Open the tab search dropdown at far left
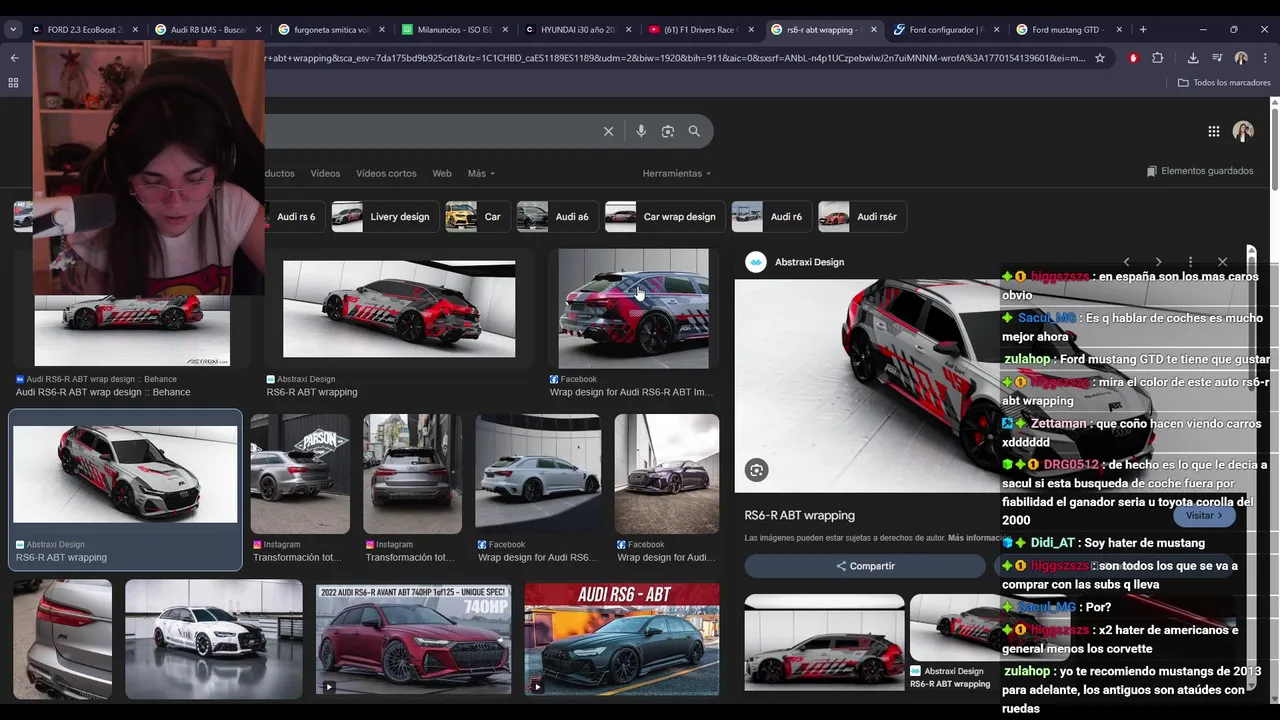 (x=13, y=30)
